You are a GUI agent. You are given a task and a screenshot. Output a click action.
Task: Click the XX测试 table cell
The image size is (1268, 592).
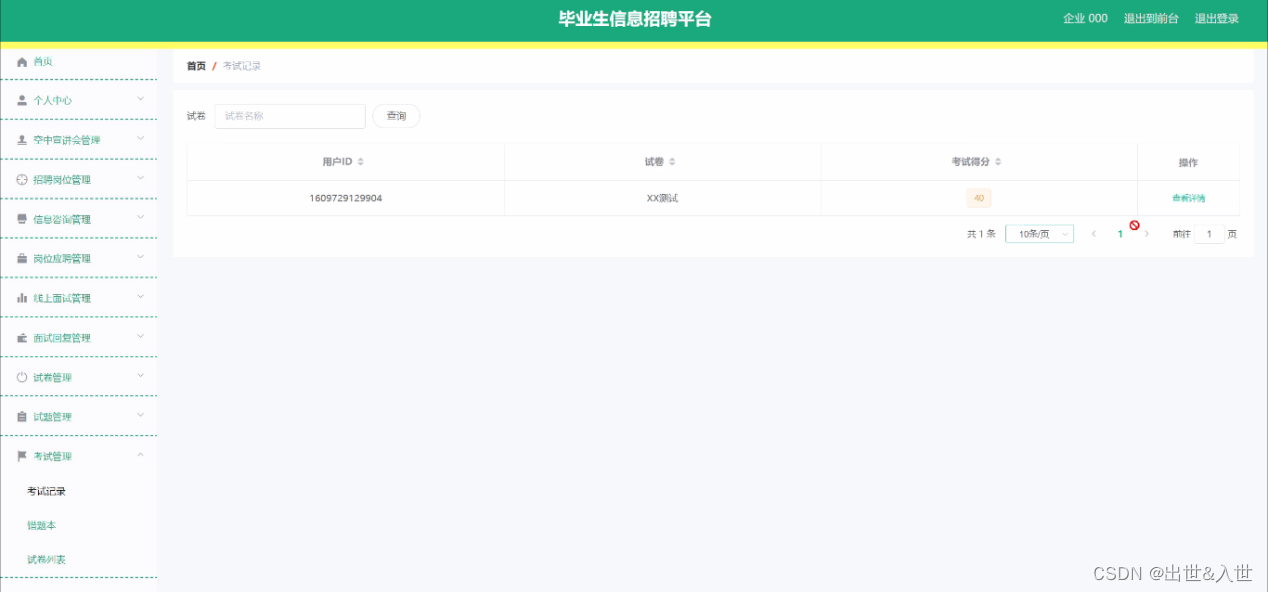[x=662, y=198]
